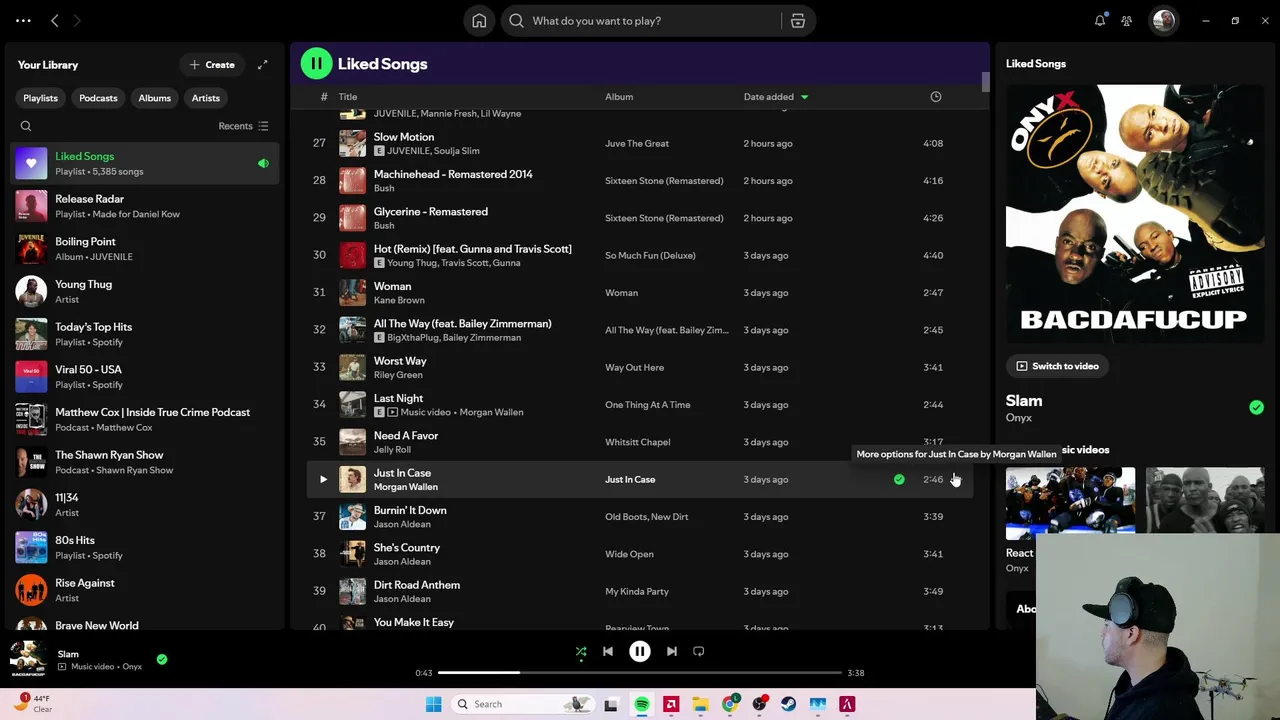Screen dimensions: 1280x720
Task: Toggle liked check for Just In Case
Action: [x=899, y=480]
